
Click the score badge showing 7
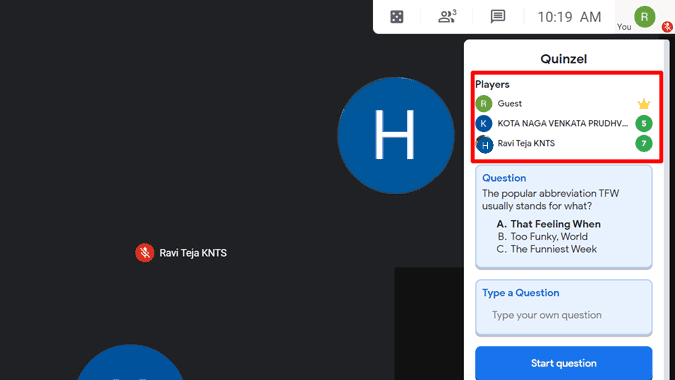click(644, 143)
